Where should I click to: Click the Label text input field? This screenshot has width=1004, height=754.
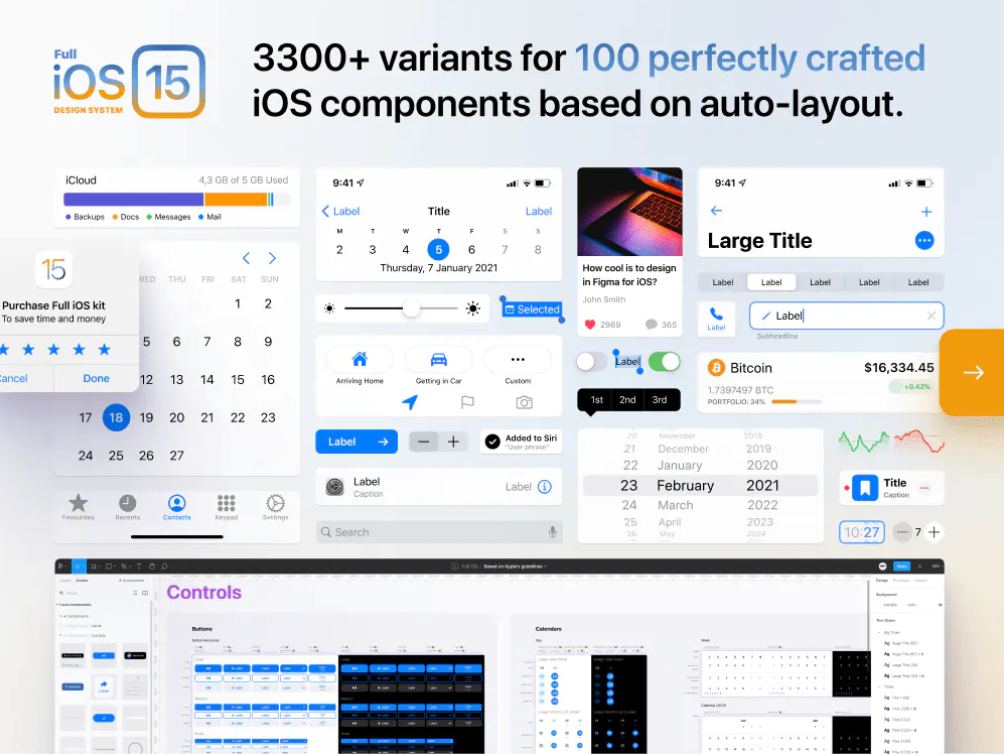click(846, 316)
